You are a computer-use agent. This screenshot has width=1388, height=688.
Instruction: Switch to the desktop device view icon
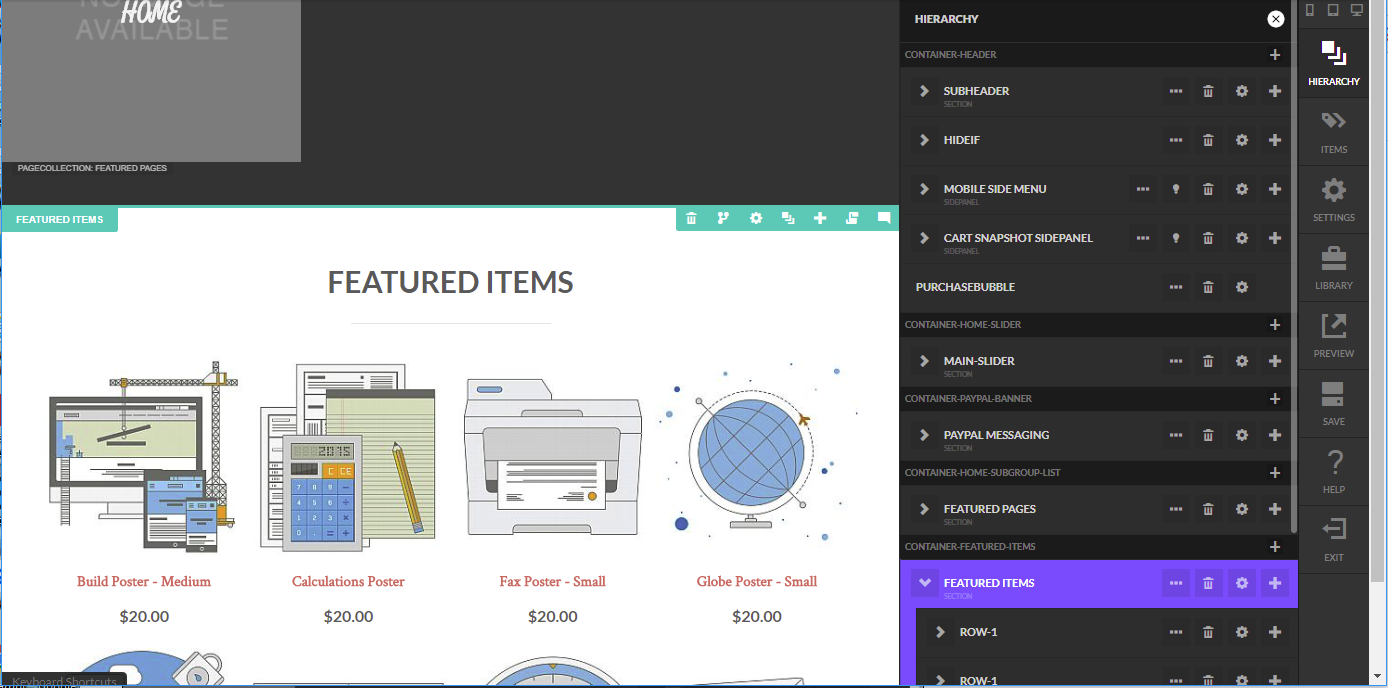point(1356,11)
